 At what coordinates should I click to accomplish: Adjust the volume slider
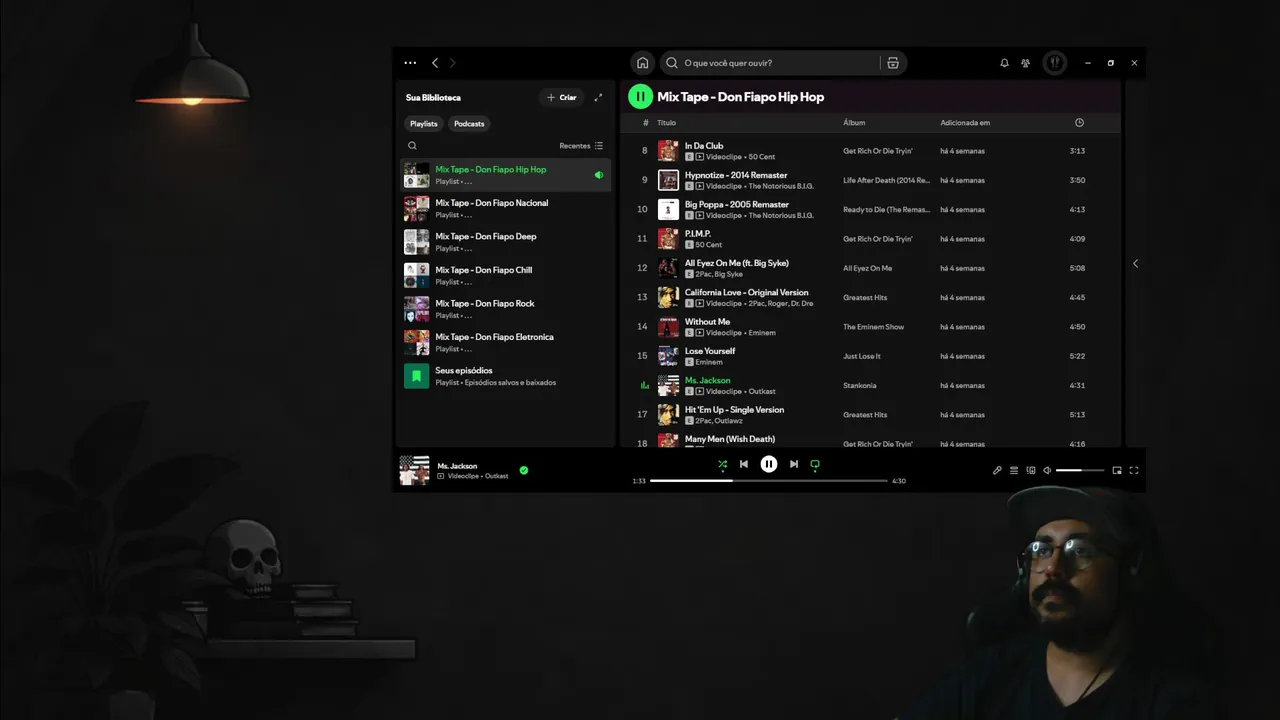[1080, 470]
